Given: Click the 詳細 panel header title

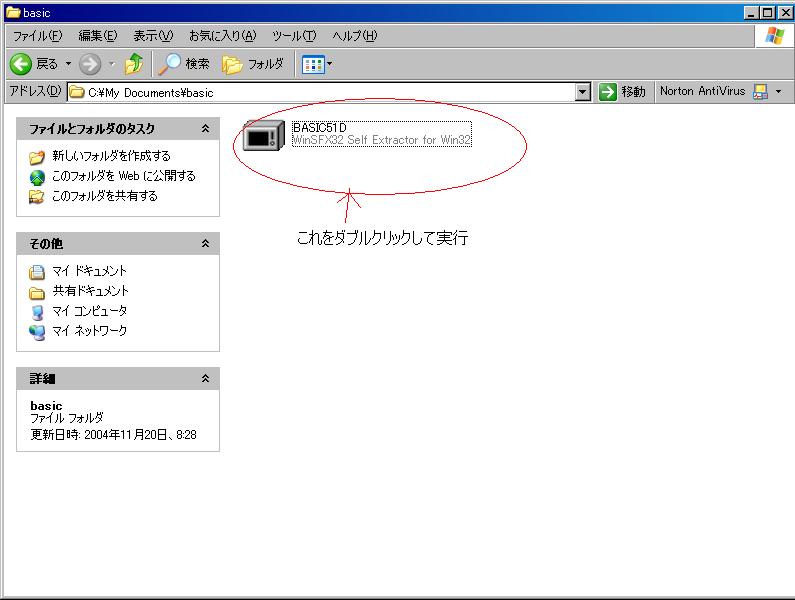Looking at the screenshot, I should [42, 378].
